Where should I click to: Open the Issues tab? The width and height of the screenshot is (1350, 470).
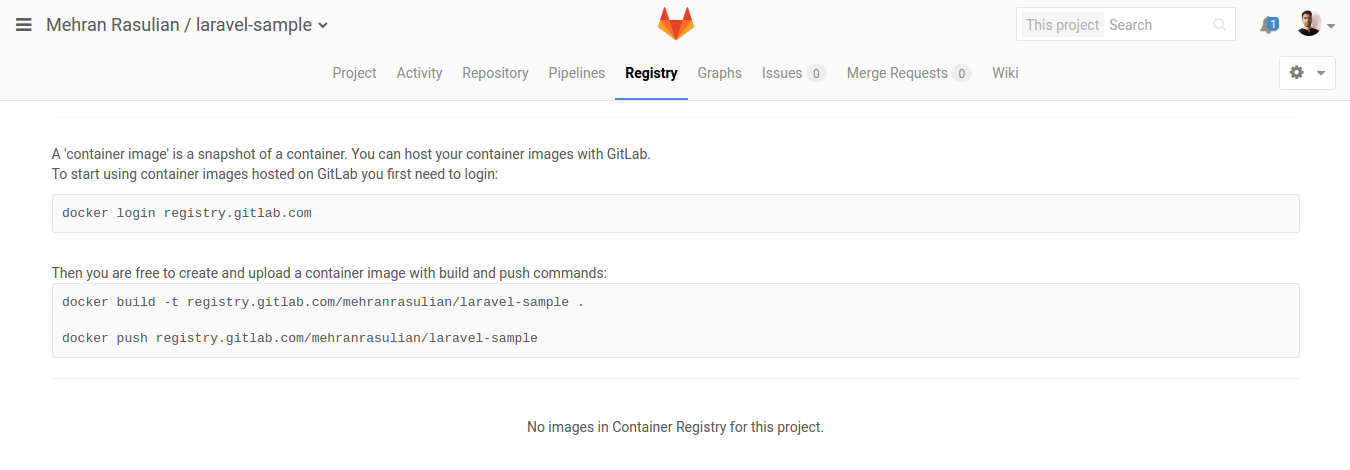click(x=793, y=73)
